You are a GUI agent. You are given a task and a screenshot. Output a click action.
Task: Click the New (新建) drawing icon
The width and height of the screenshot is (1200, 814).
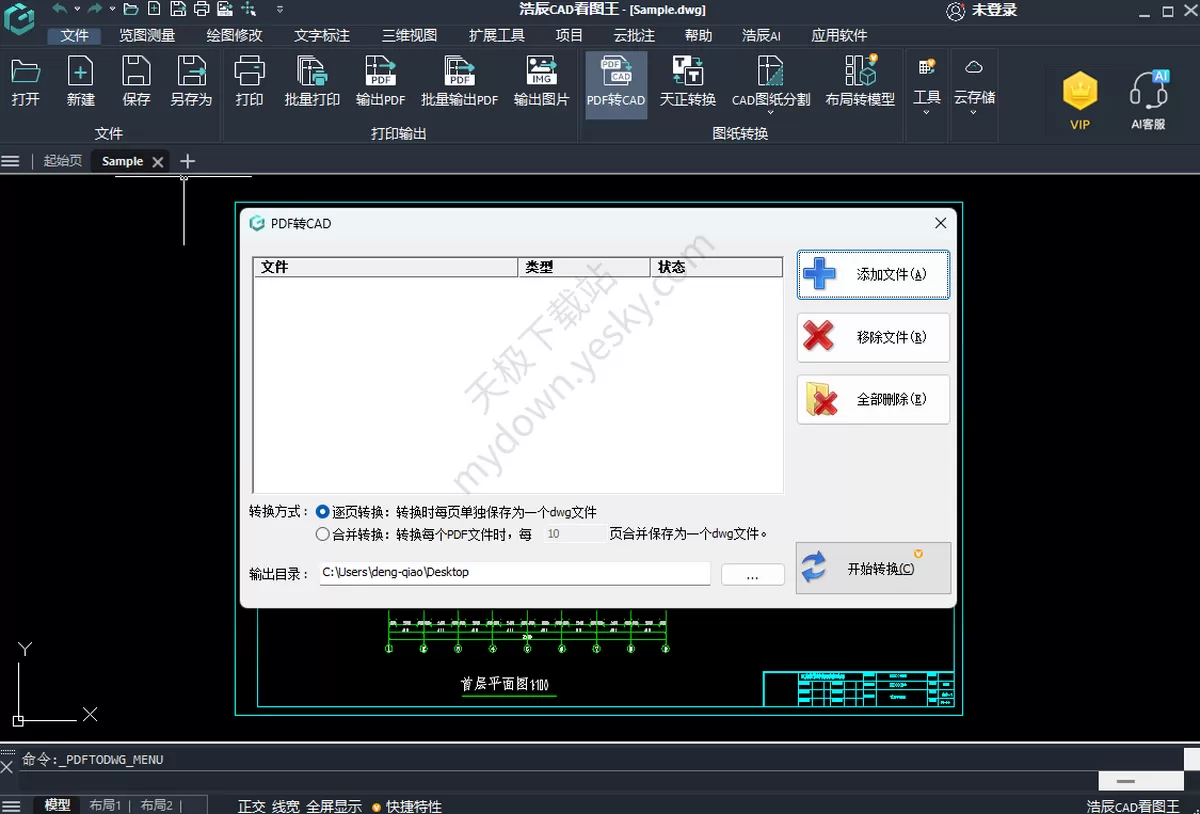click(x=81, y=81)
